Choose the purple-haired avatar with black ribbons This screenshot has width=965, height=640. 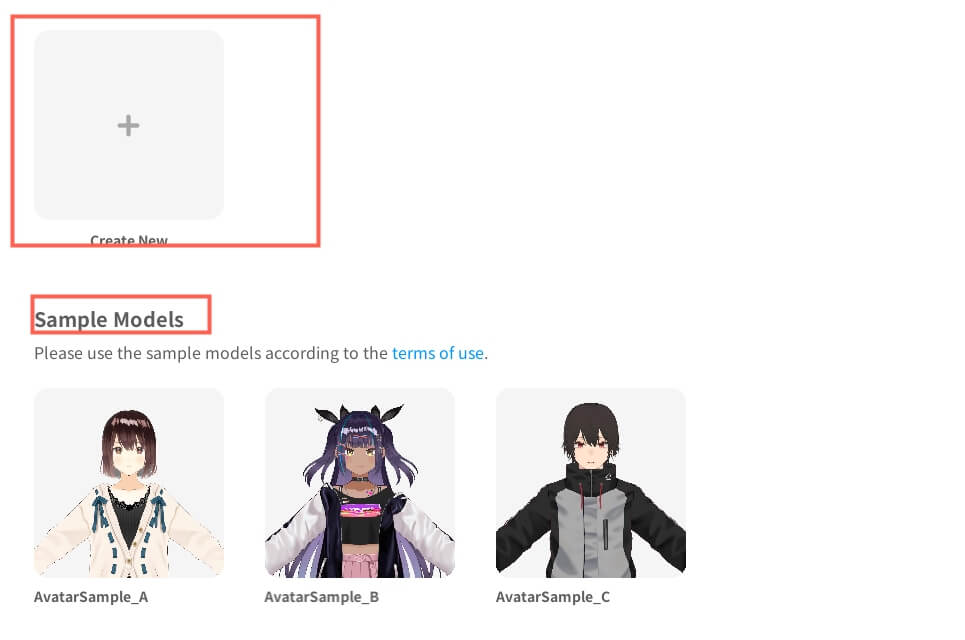coord(359,482)
